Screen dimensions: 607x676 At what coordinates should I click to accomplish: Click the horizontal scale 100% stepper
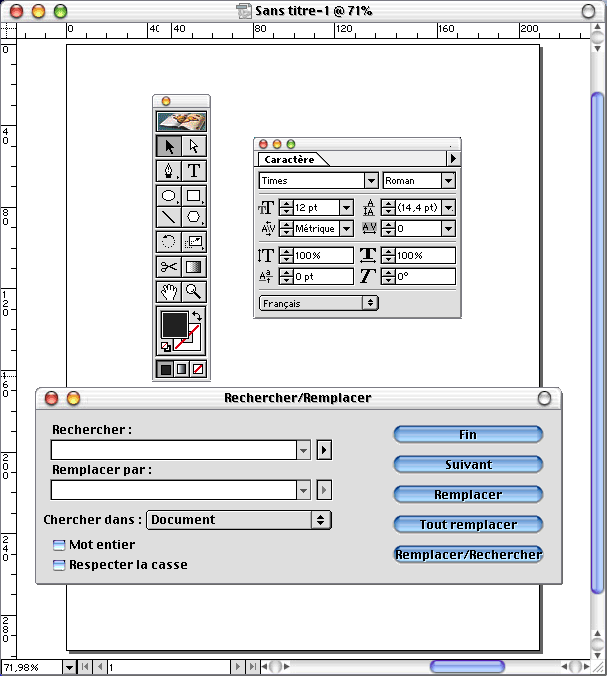tap(388, 255)
